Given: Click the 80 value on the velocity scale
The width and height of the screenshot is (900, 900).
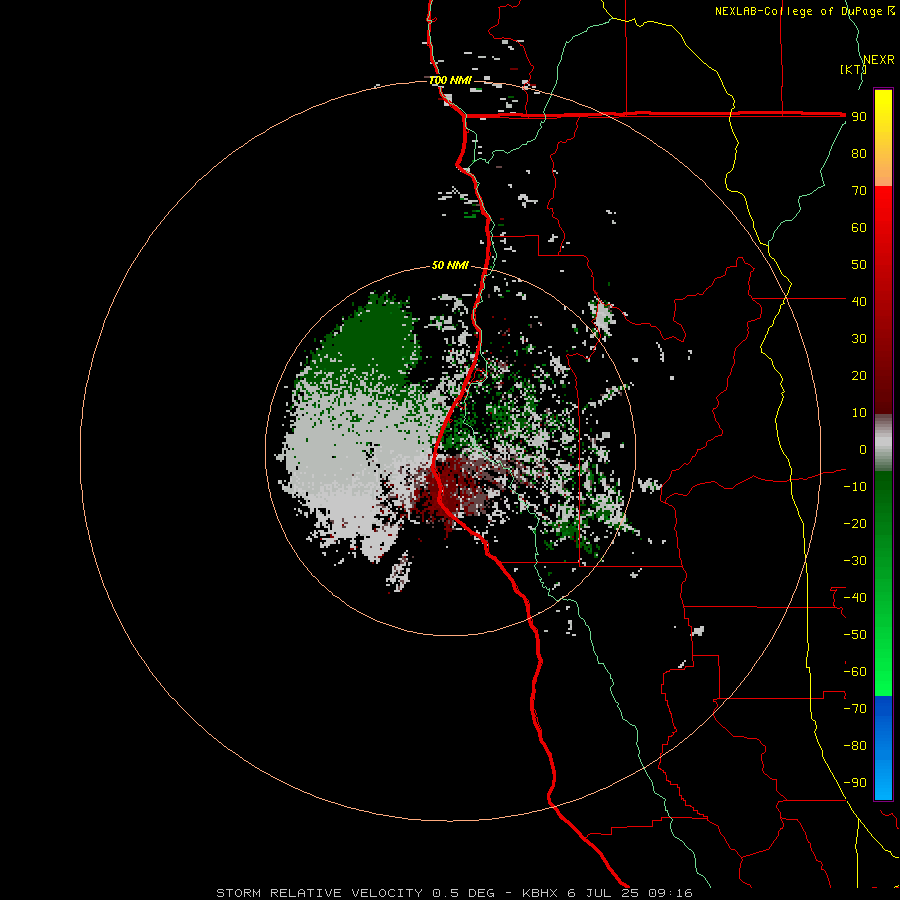Looking at the screenshot, I should [859, 154].
